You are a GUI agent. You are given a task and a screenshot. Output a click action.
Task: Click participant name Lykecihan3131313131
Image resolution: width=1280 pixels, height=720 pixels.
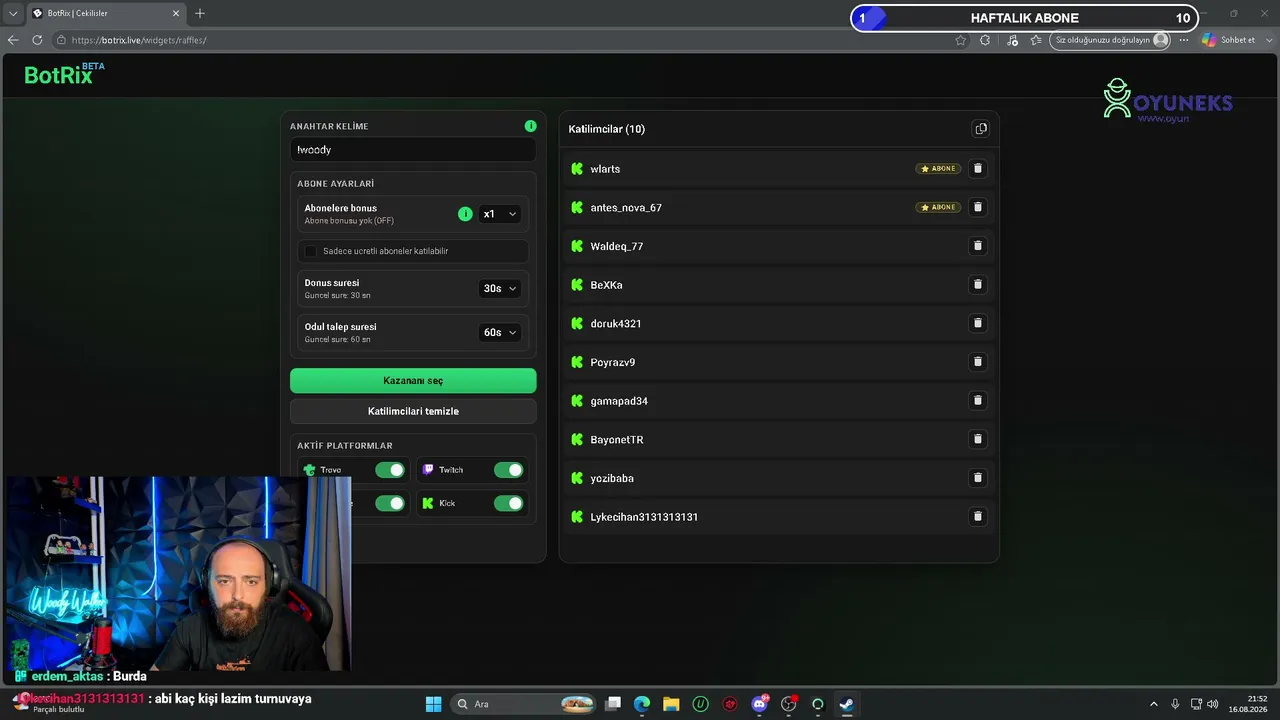[x=644, y=517]
